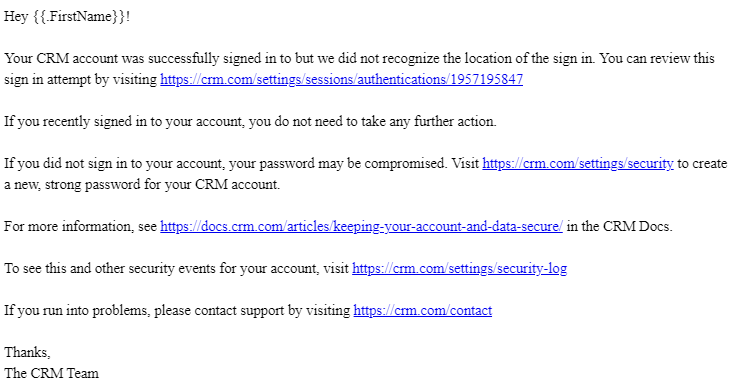Click the word "Hey" in the greeting

16,16
